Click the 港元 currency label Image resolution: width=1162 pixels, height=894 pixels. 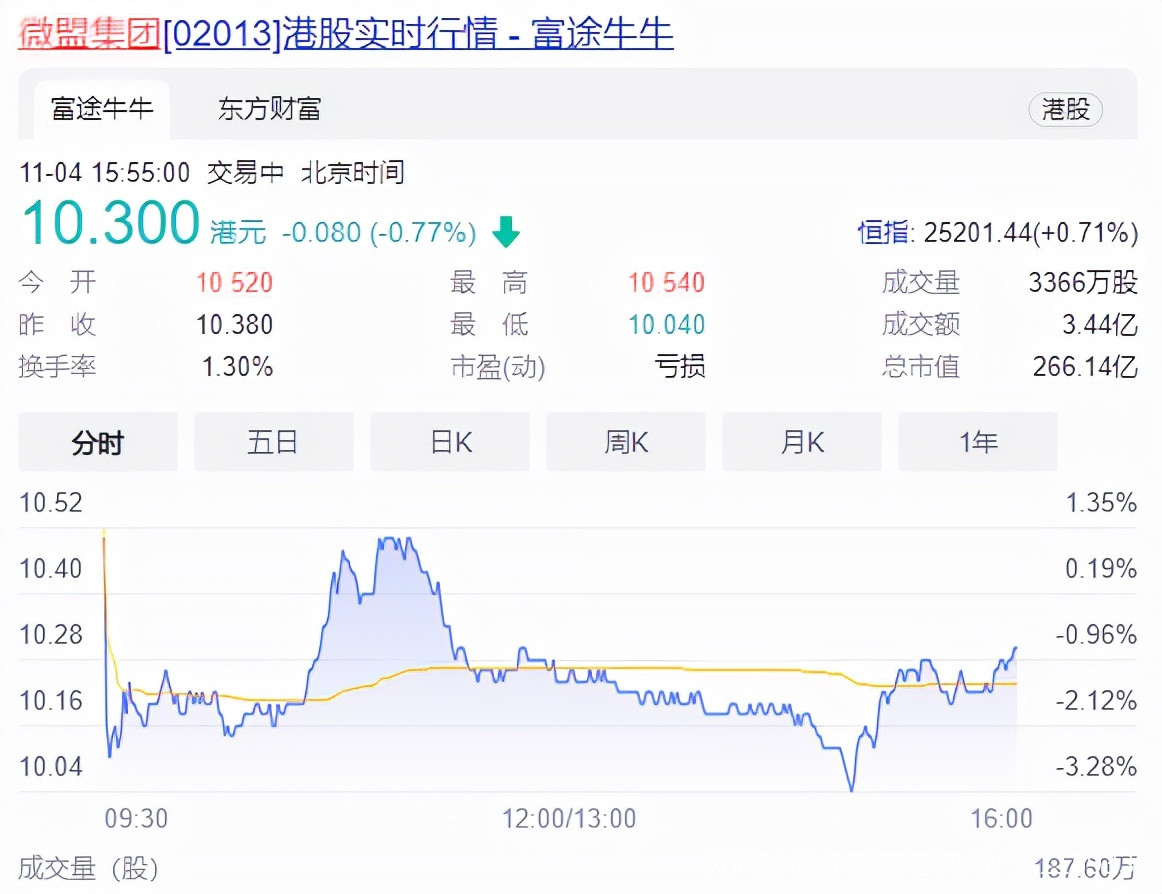[x=238, y=233]
